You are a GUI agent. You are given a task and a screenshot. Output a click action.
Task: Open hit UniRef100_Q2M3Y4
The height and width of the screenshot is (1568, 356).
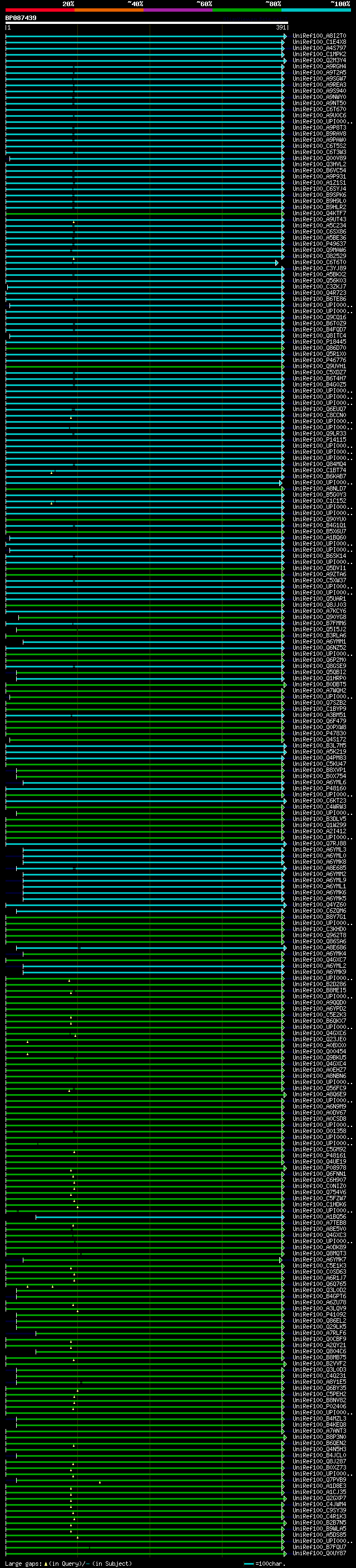pos(319,60)
